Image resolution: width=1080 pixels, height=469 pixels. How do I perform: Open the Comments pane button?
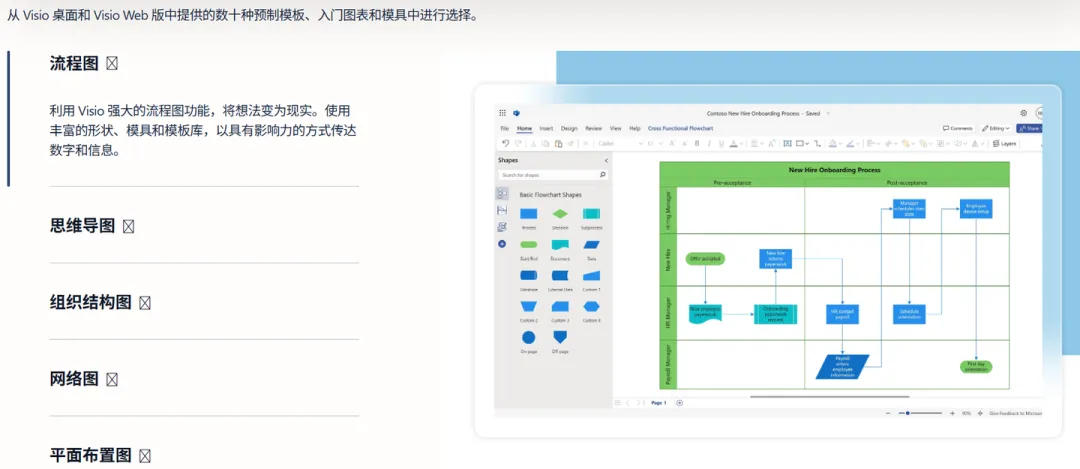[957, 128]
